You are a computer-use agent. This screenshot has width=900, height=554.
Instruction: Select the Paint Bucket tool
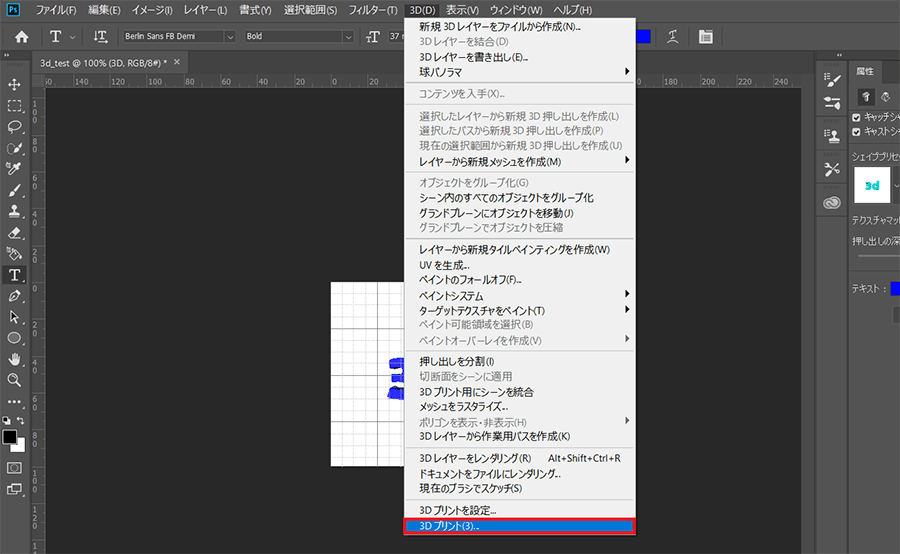[14, 253]
